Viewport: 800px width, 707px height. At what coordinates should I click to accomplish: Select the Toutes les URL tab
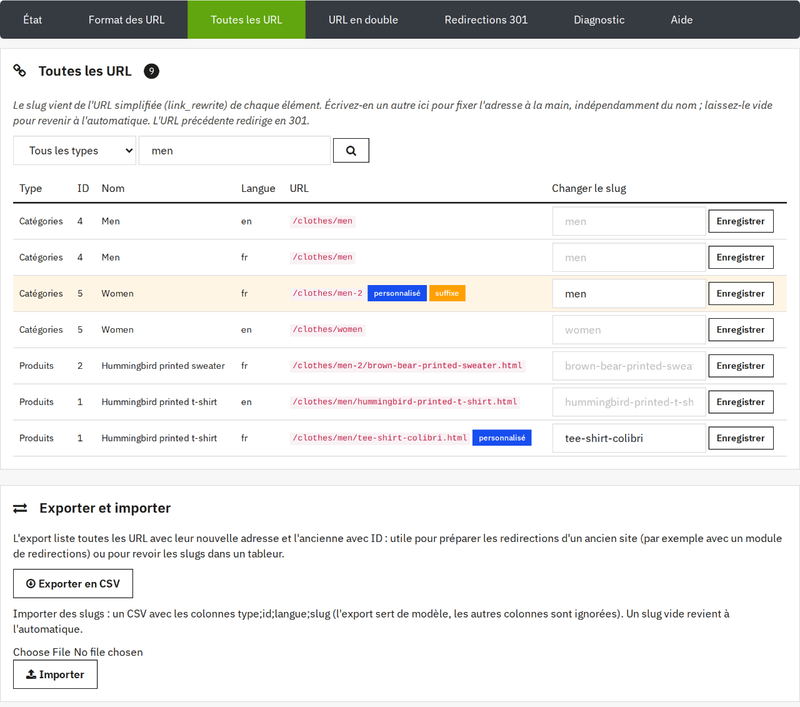point(246,19)
